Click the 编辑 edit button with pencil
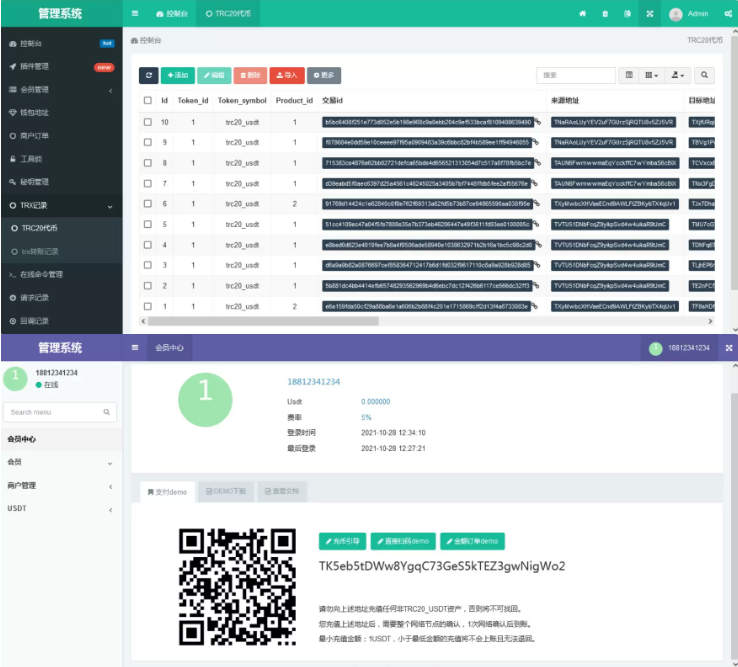 (214, 75)
